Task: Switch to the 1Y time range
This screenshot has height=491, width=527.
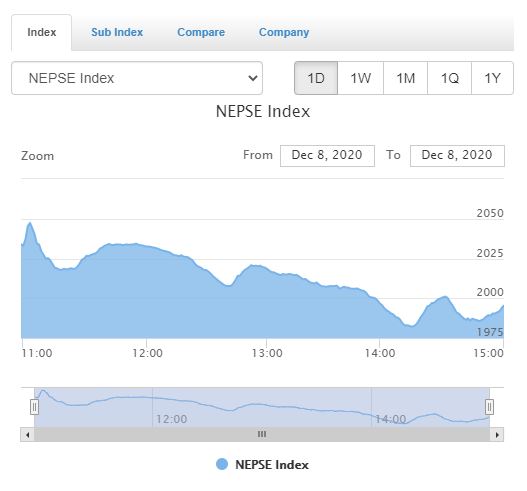Action: (492, 78)
